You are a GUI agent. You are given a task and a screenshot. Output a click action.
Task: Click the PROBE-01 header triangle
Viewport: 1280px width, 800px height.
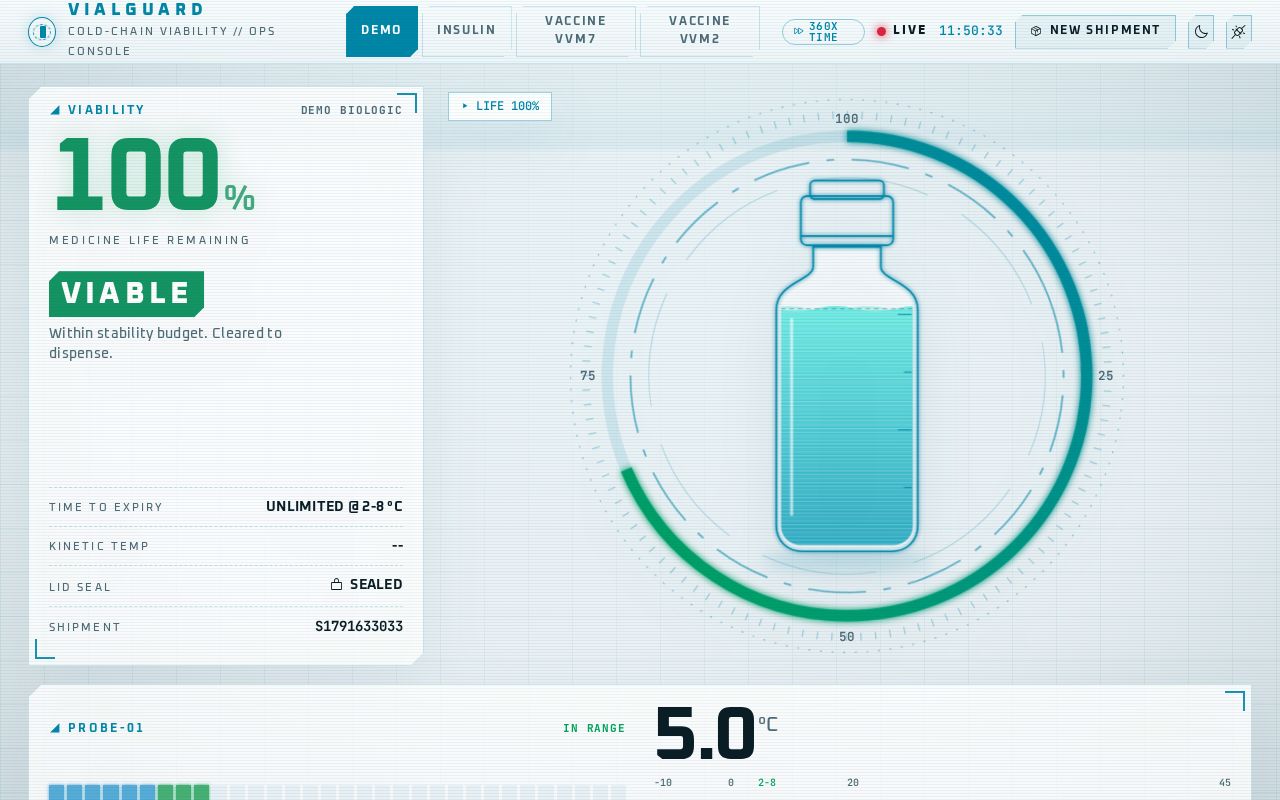[x=55, y=728]
